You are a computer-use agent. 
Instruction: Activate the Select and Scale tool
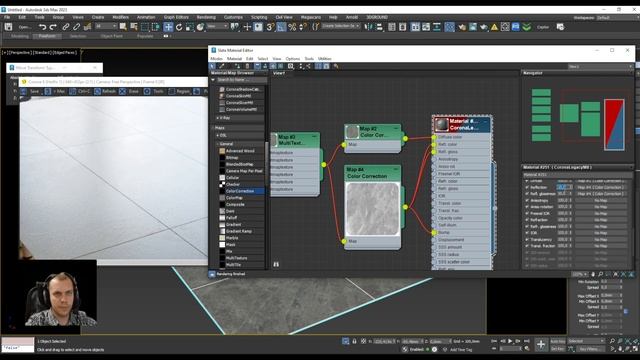189,27
